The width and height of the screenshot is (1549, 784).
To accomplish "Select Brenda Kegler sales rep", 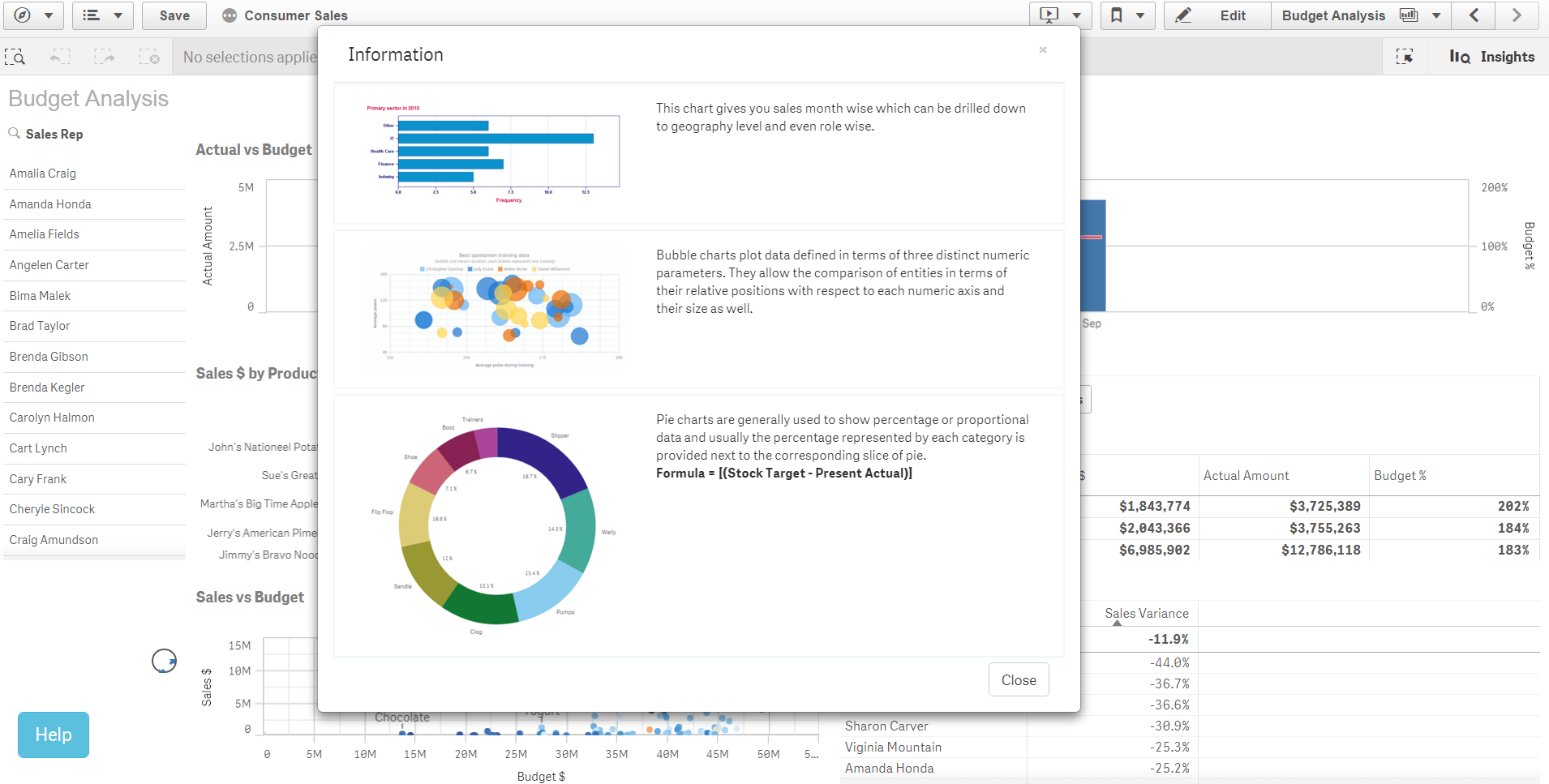I will click(94, 388).
